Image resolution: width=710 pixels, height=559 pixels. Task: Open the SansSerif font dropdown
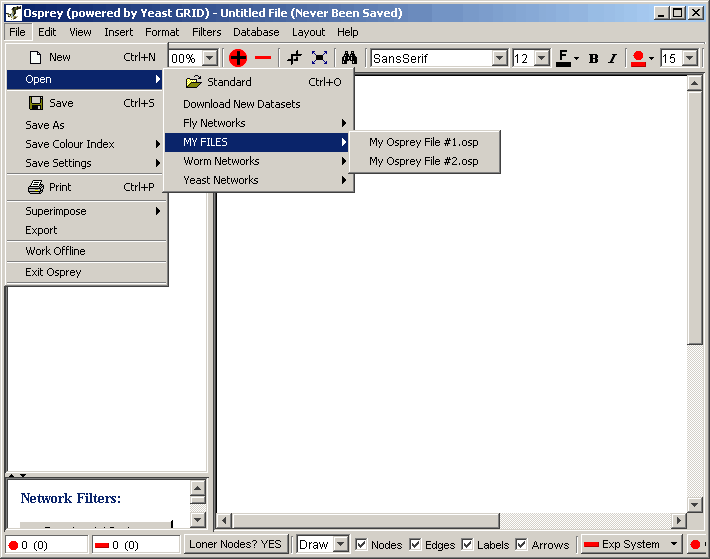500,58
